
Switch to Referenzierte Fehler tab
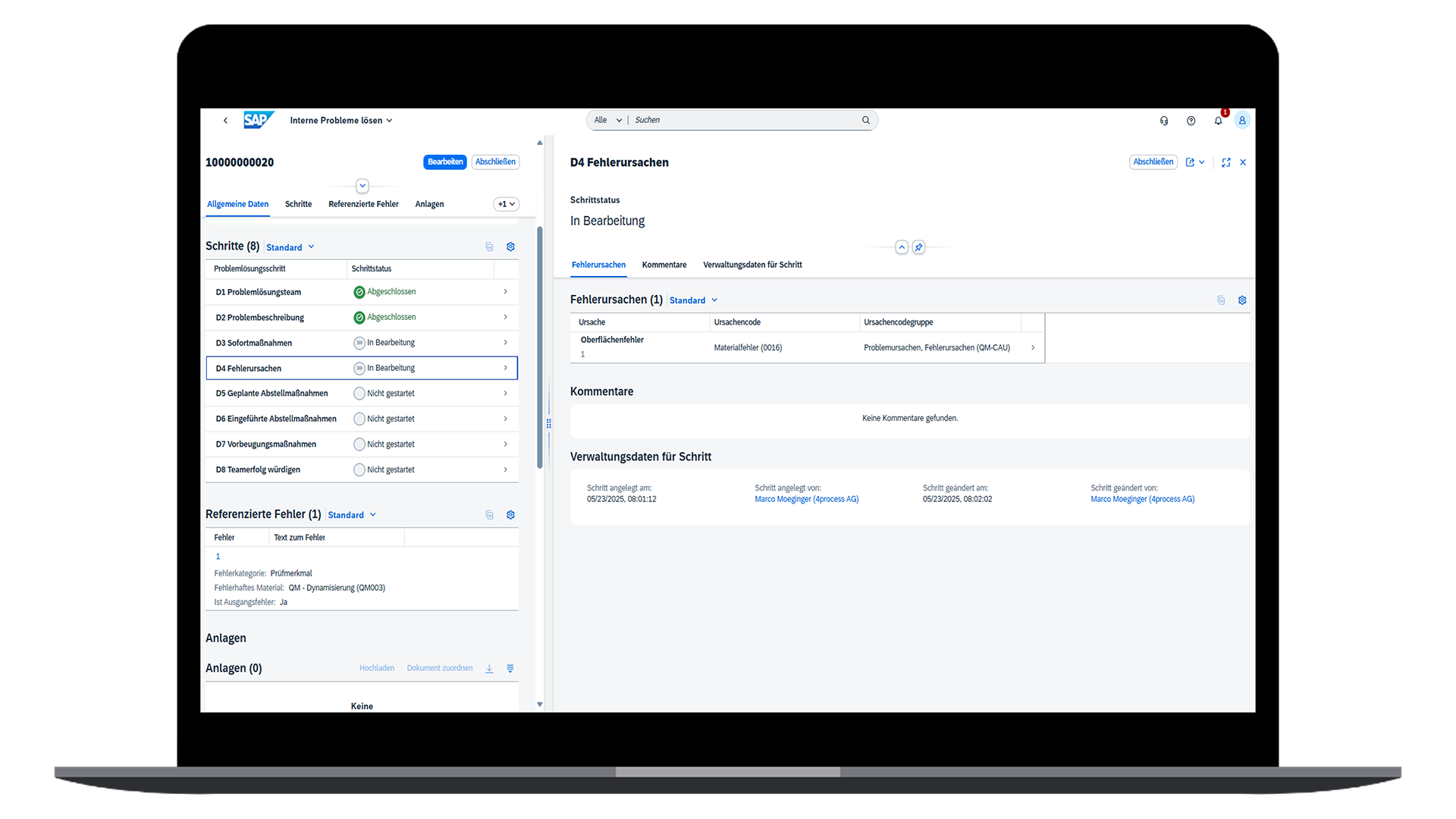click(x=363, y=204)
